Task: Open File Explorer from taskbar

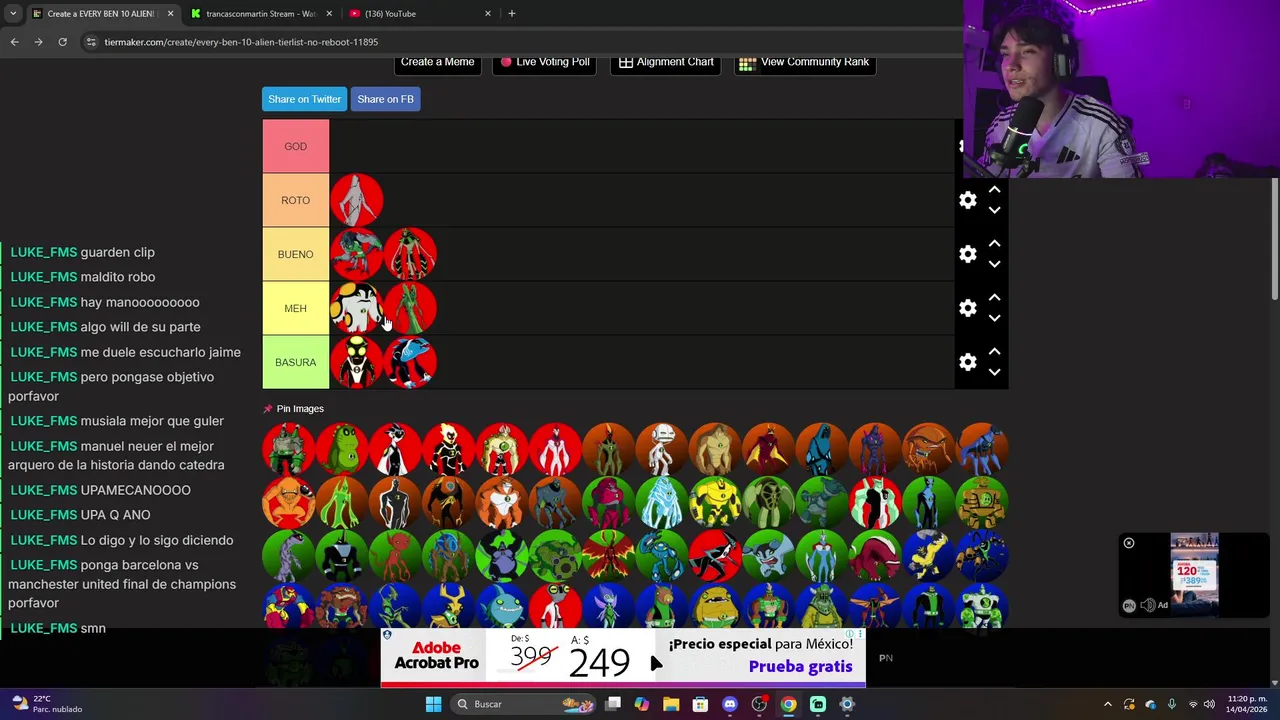Action: coord(671,704)
